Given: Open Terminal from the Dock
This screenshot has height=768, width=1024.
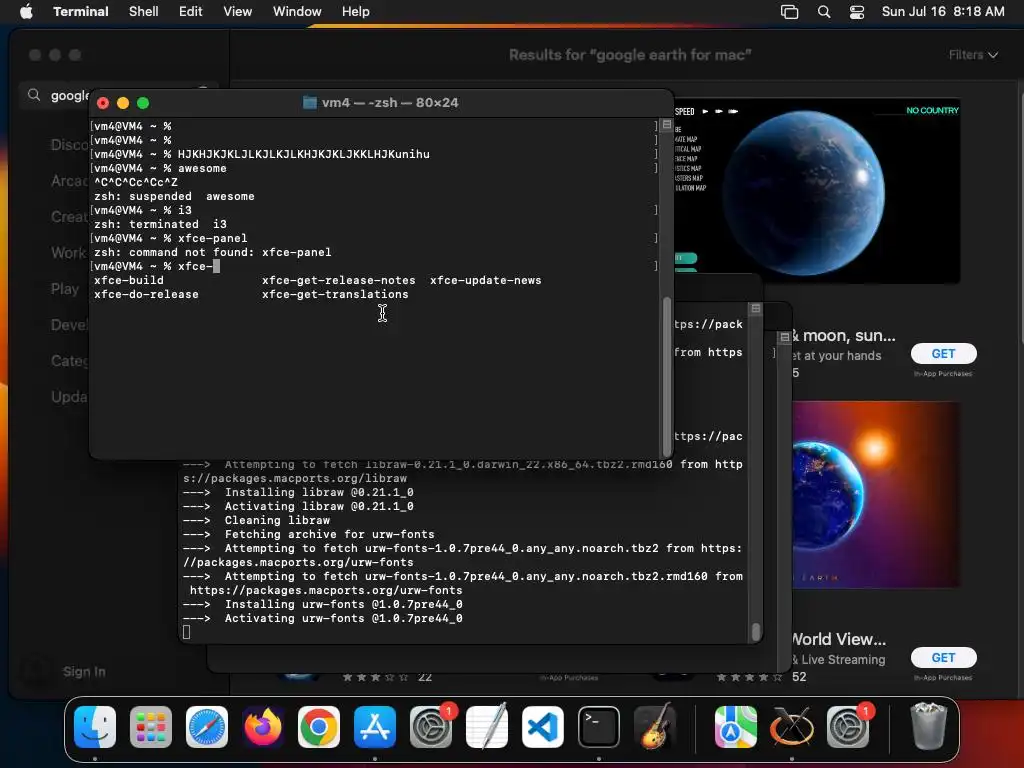Looking at the screenshot, I should (x=599, y=727).
